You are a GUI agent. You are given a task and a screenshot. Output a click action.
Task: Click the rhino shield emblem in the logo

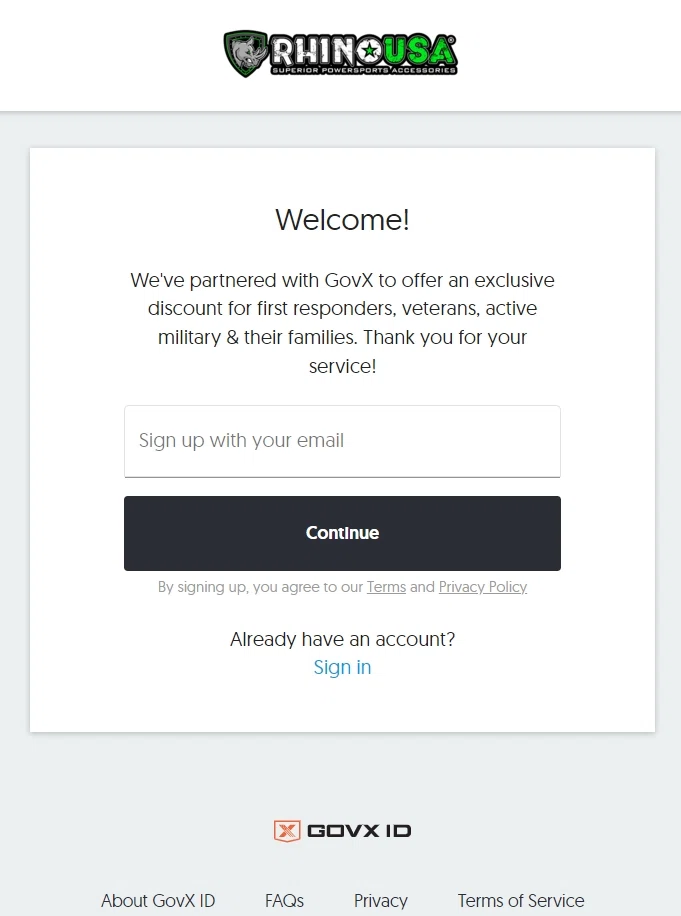click(x=247, y=53)
